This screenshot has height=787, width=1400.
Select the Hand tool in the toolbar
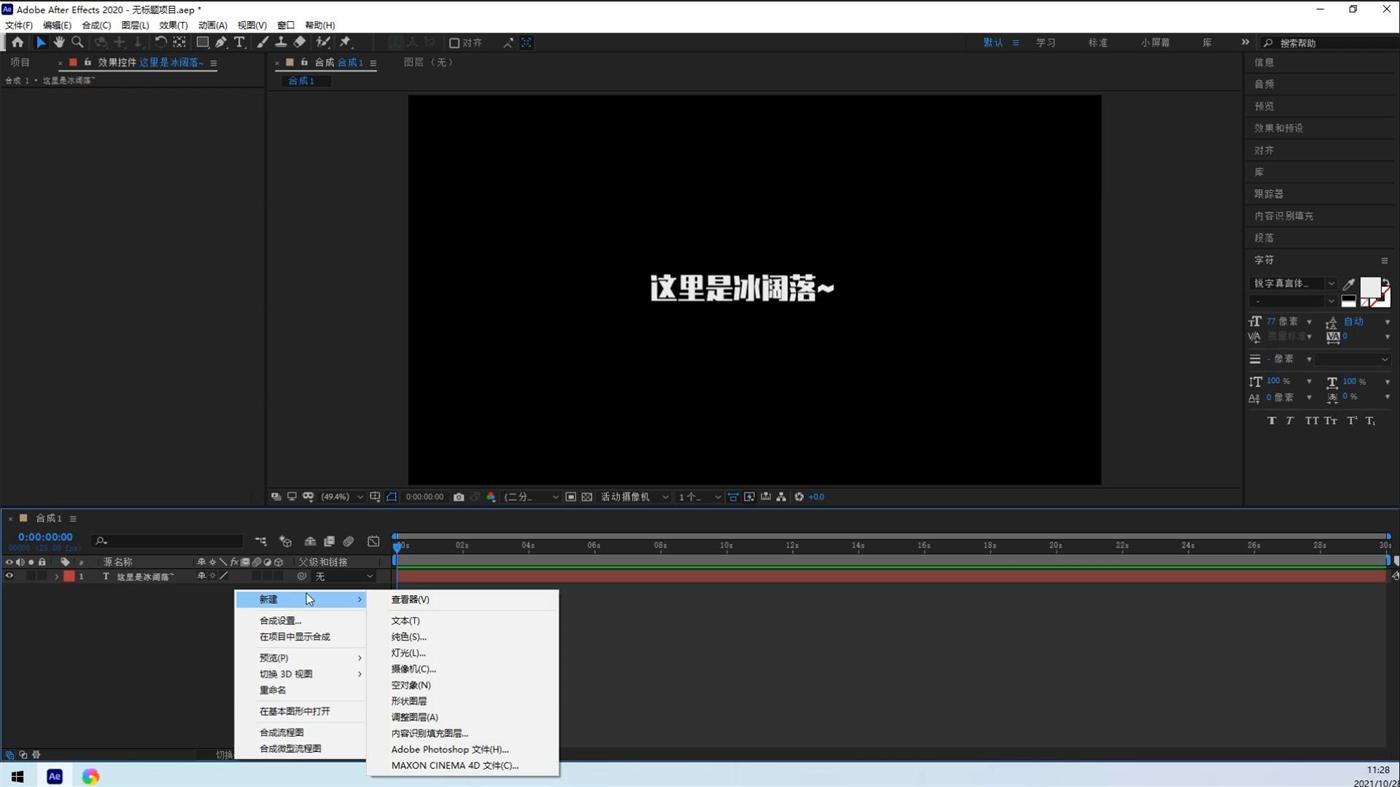tap(58, 42)
